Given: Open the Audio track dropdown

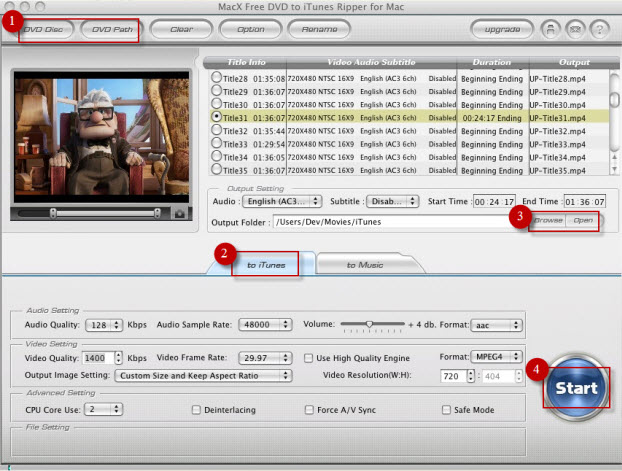Looking at the screenshot, I should (282, 202).
